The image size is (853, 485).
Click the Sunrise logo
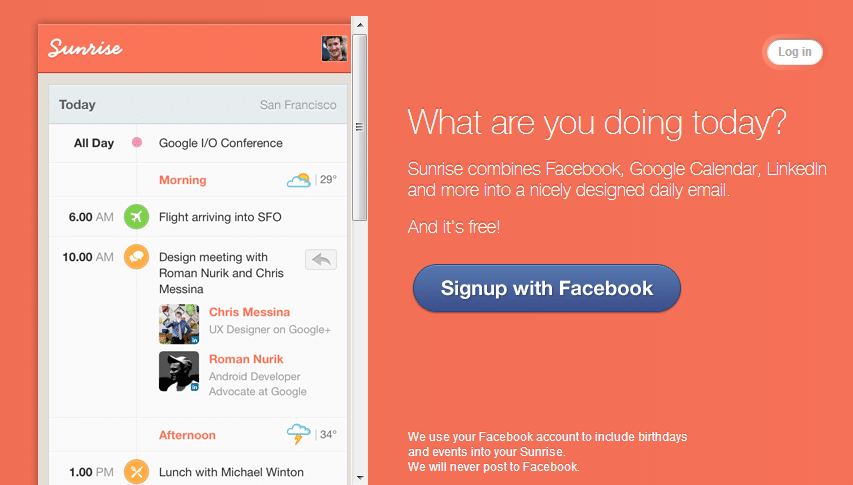[x=85, y=48]
